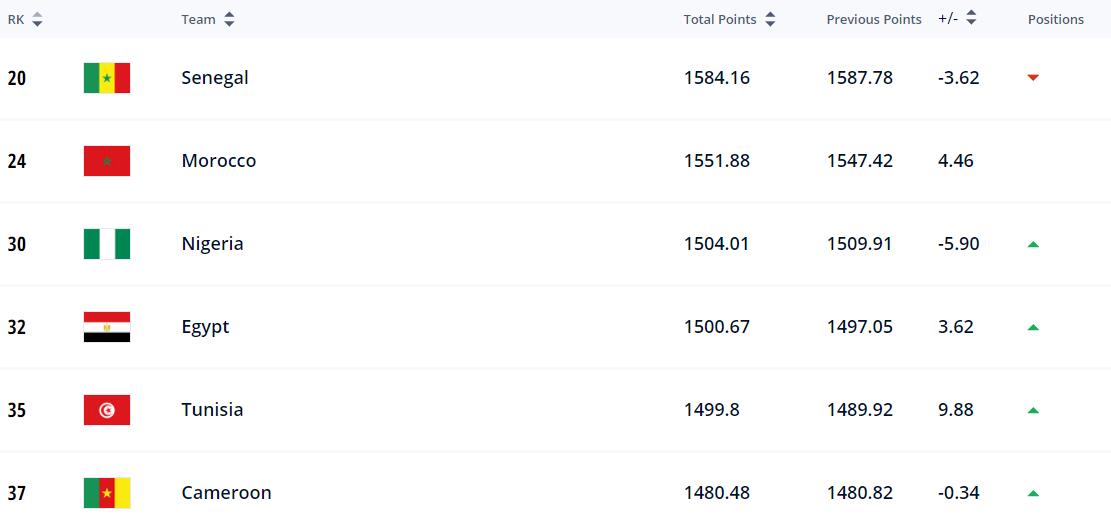Open the Cameroon team page
The width and height of the screenshot is (1111, 525).
tap(226, 493)
